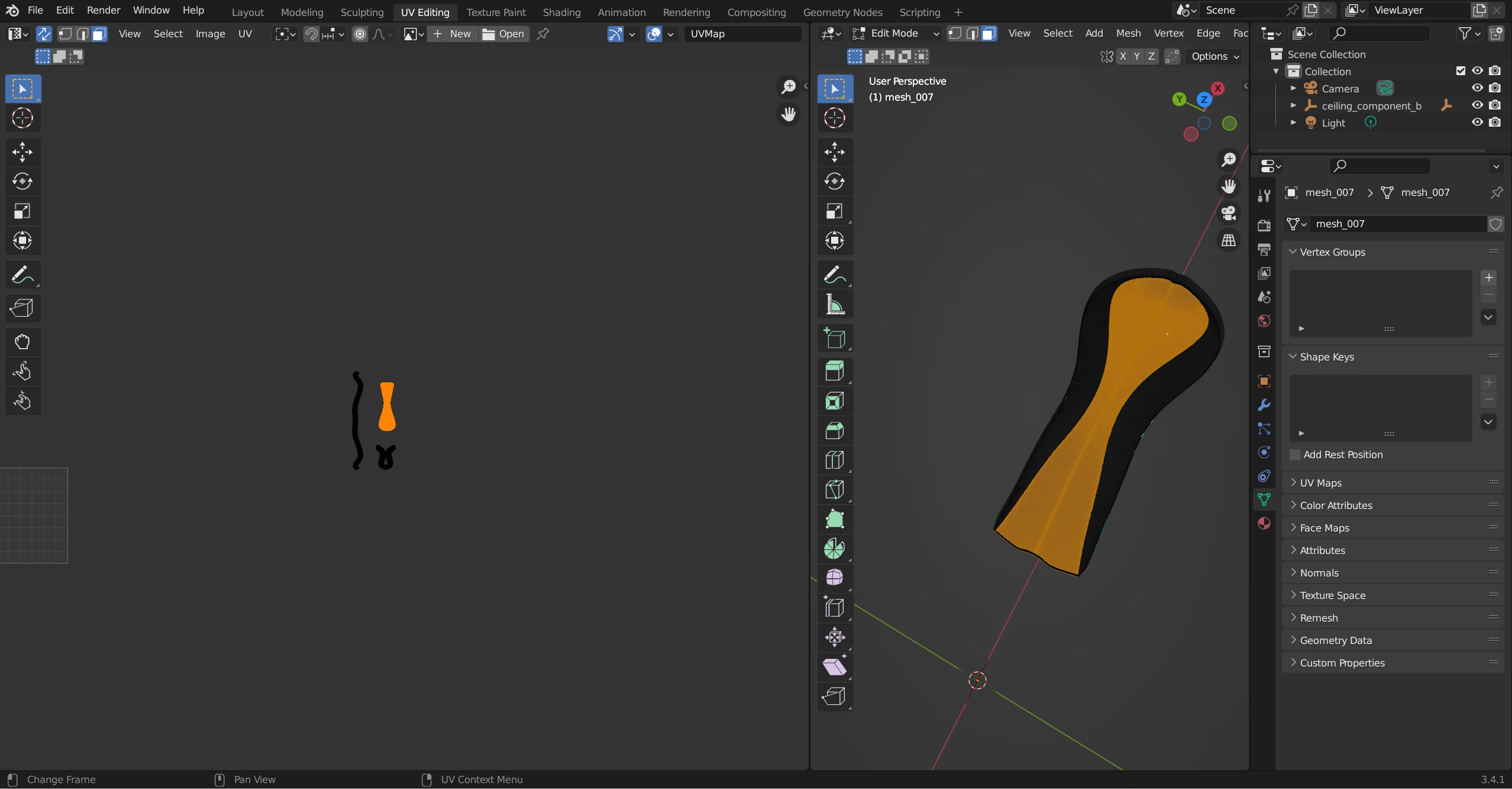Select the Measure tool
The height and width of the screenshot is (789, 1512).
834,305
